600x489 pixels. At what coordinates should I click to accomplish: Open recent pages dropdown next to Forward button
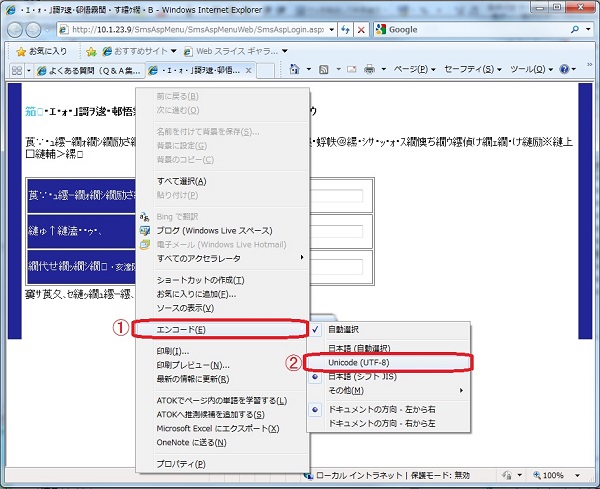pos(47,29)
